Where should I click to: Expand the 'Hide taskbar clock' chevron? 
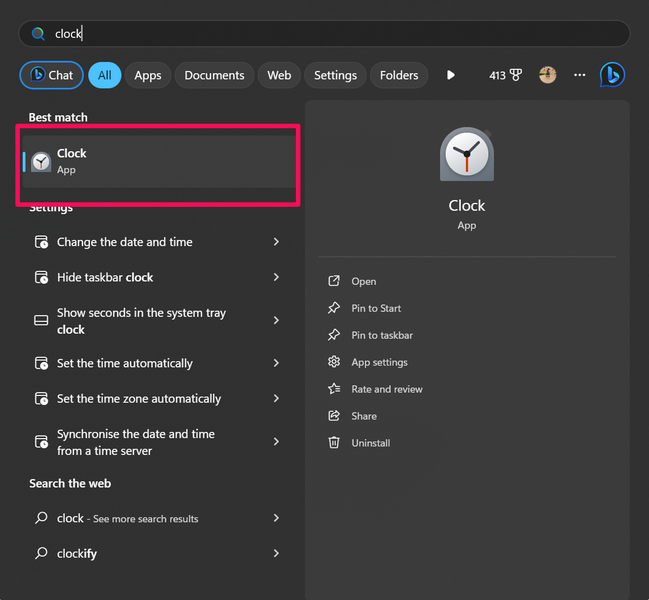click(276, 277)
